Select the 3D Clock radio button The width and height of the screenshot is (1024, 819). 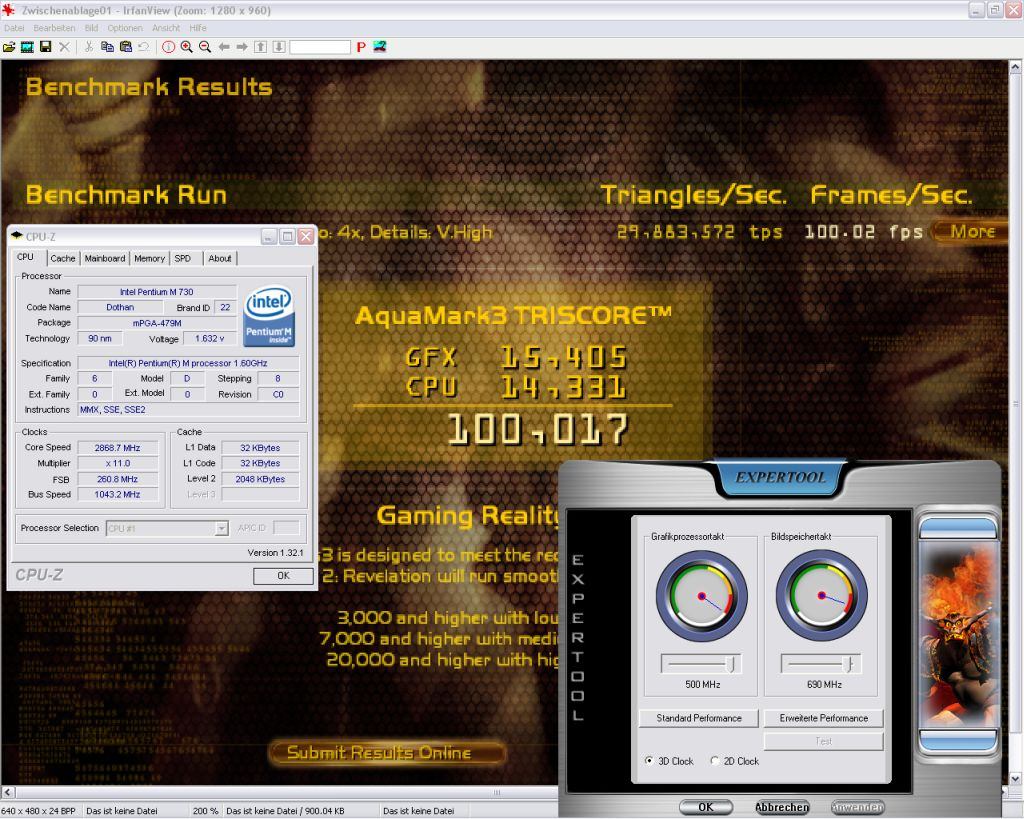pyautogui.click(x=648, y=761)
